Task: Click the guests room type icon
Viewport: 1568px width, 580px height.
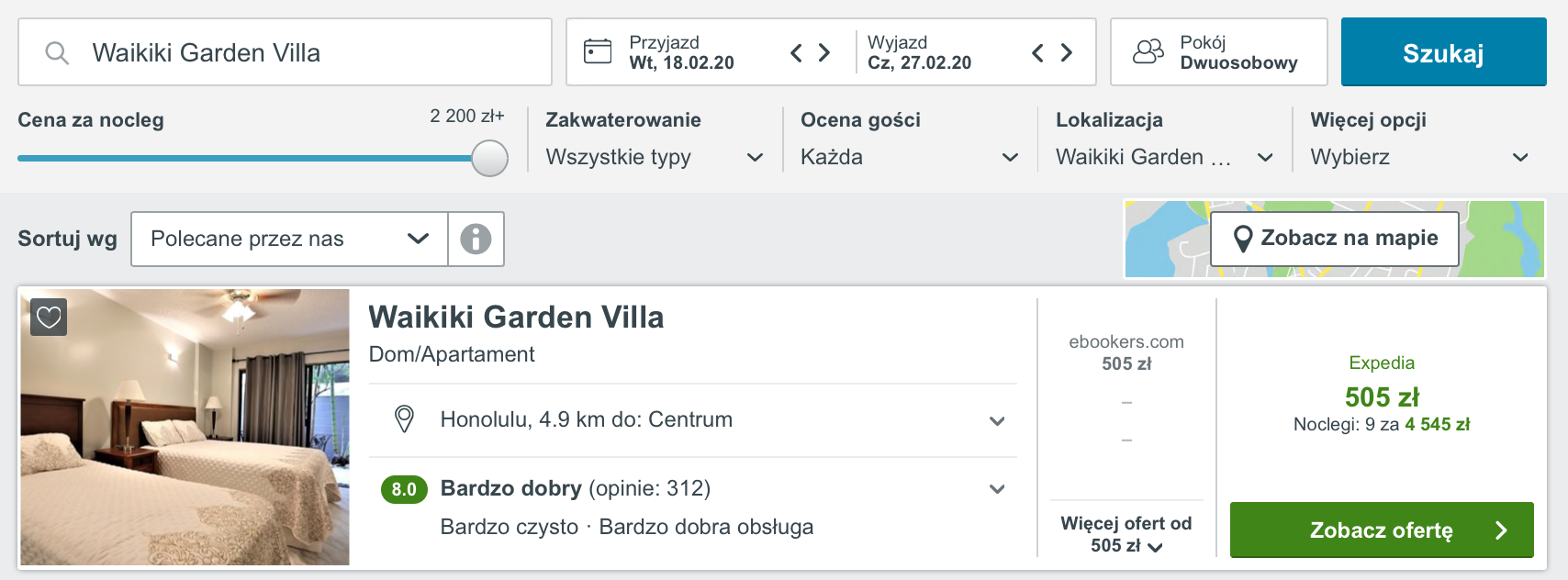Action: [1148, 51]
